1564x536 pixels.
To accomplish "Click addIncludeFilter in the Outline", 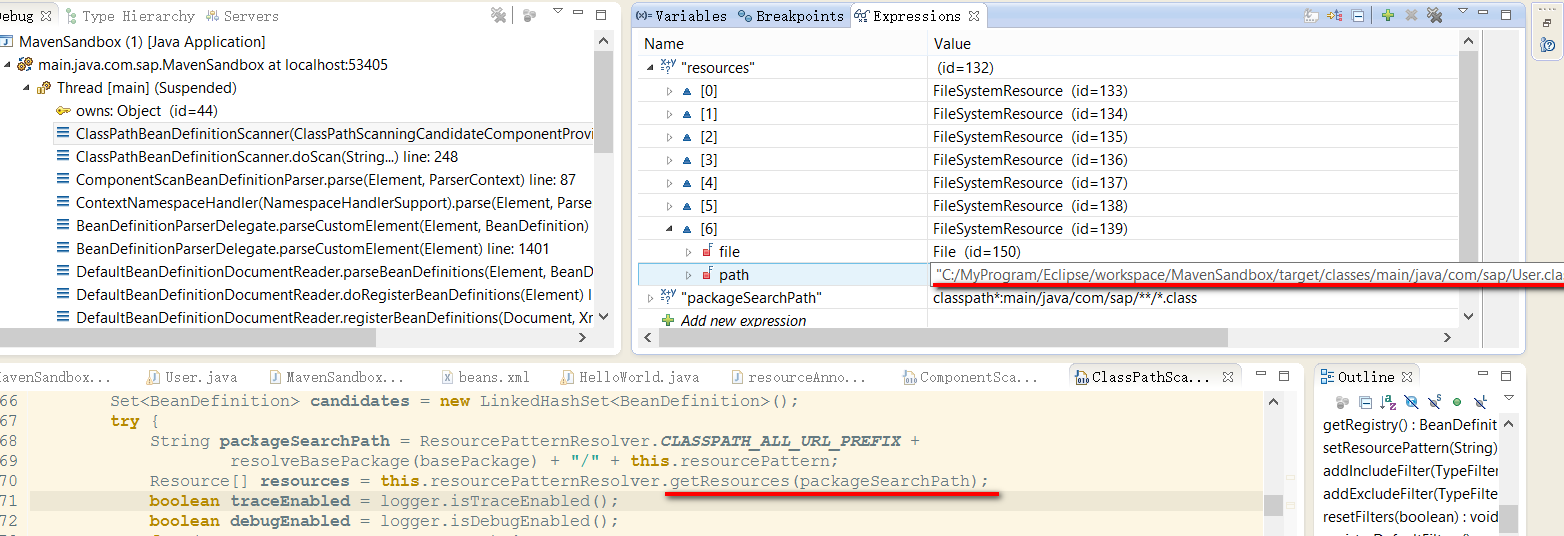I will tap(1409, 471).
